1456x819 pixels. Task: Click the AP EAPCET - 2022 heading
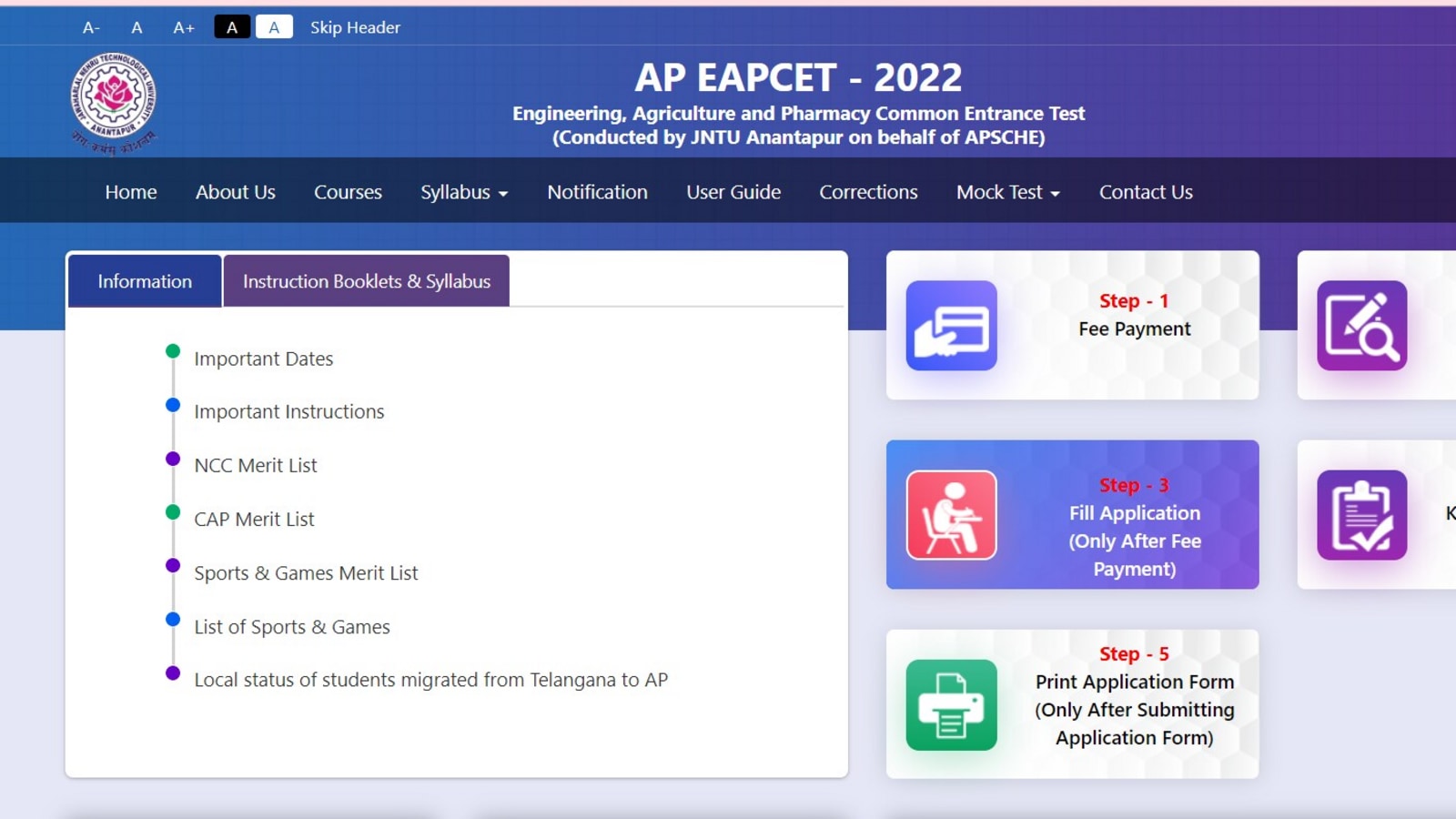798,77
